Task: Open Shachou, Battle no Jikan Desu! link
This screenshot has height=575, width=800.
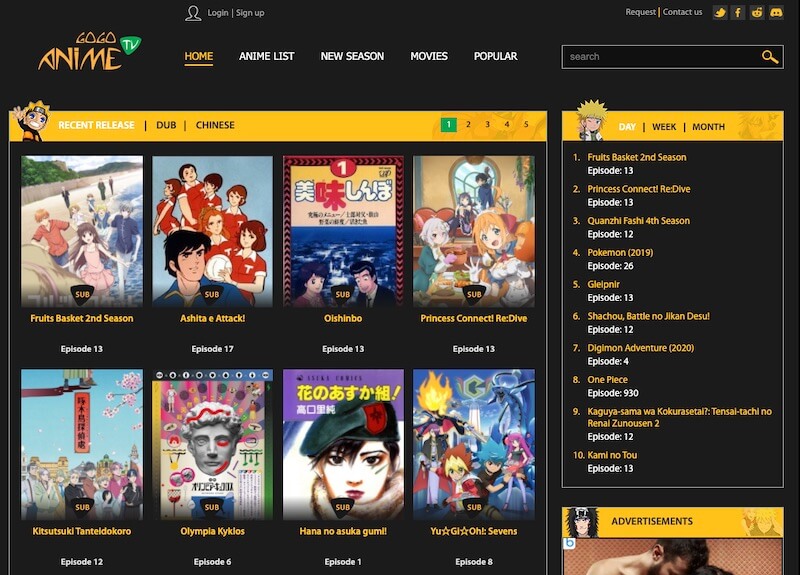Action: [648, 316]
